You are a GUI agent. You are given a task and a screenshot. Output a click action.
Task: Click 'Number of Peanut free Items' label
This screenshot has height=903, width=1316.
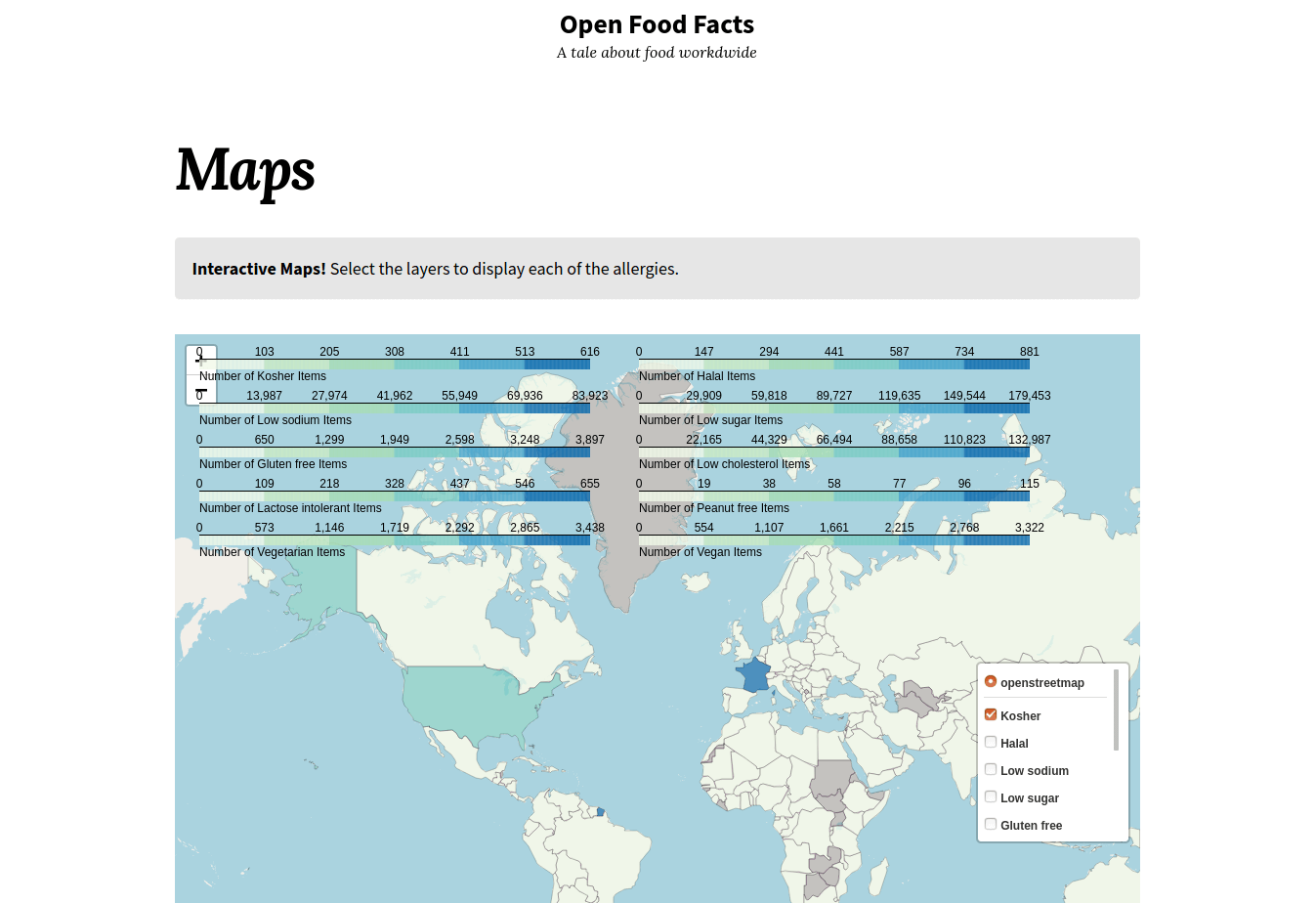[x=714, y=508]
